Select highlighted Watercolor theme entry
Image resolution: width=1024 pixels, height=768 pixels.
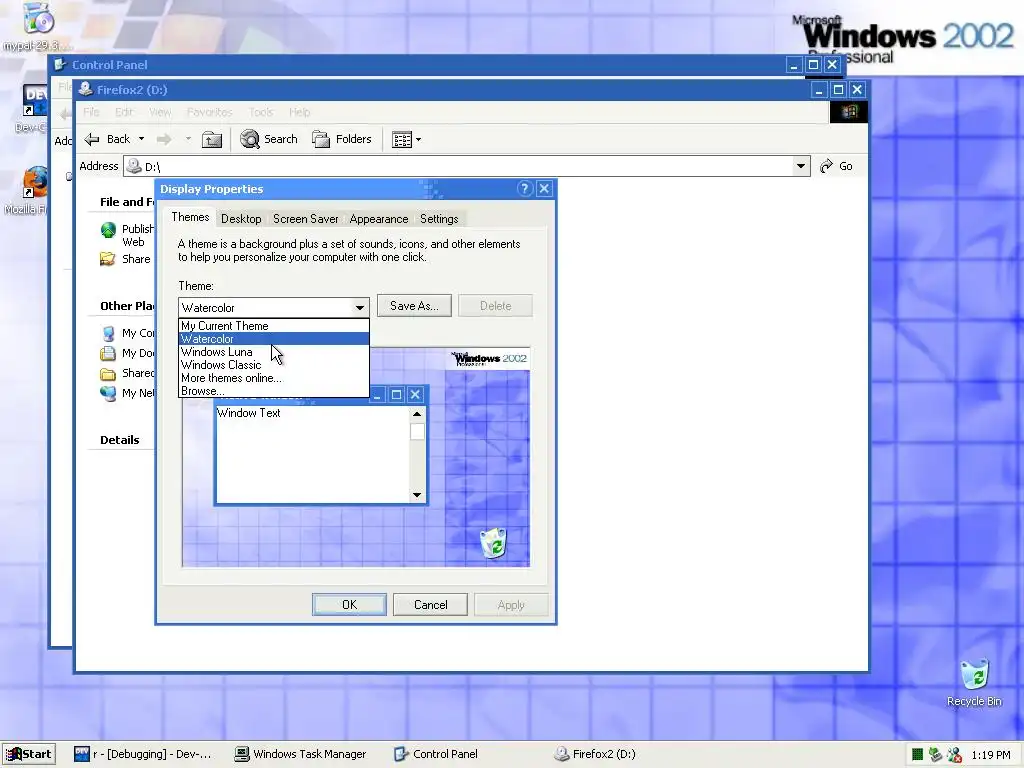(274, 339)
